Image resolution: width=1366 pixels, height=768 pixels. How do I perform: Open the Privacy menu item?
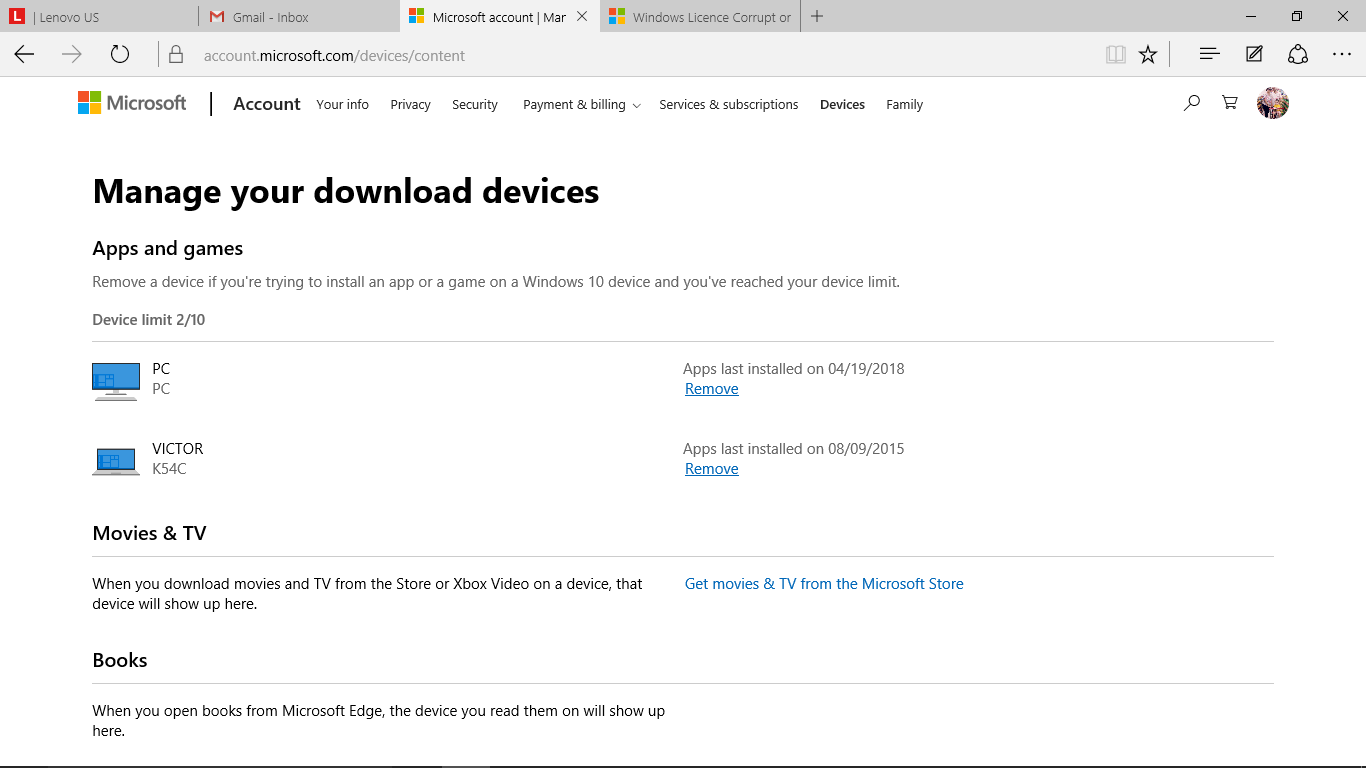coord(410,104)
